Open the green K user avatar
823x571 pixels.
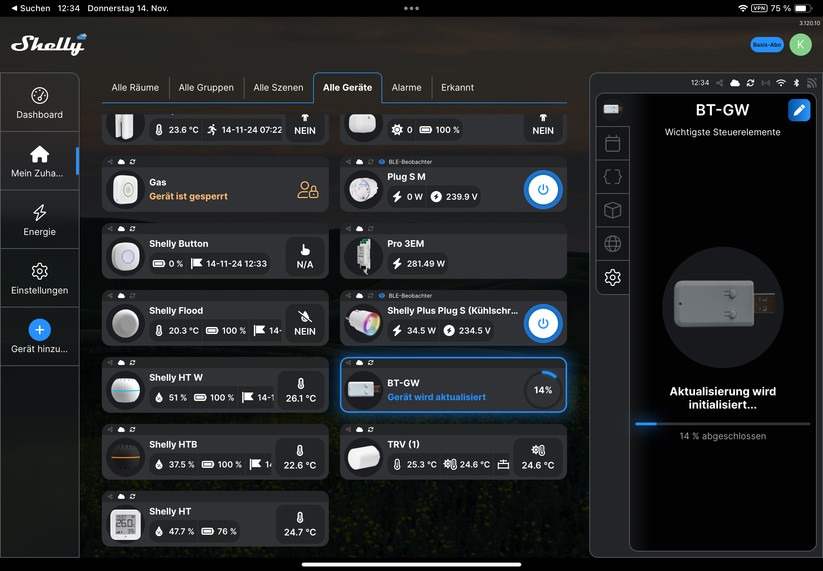(x=800, y=45)
